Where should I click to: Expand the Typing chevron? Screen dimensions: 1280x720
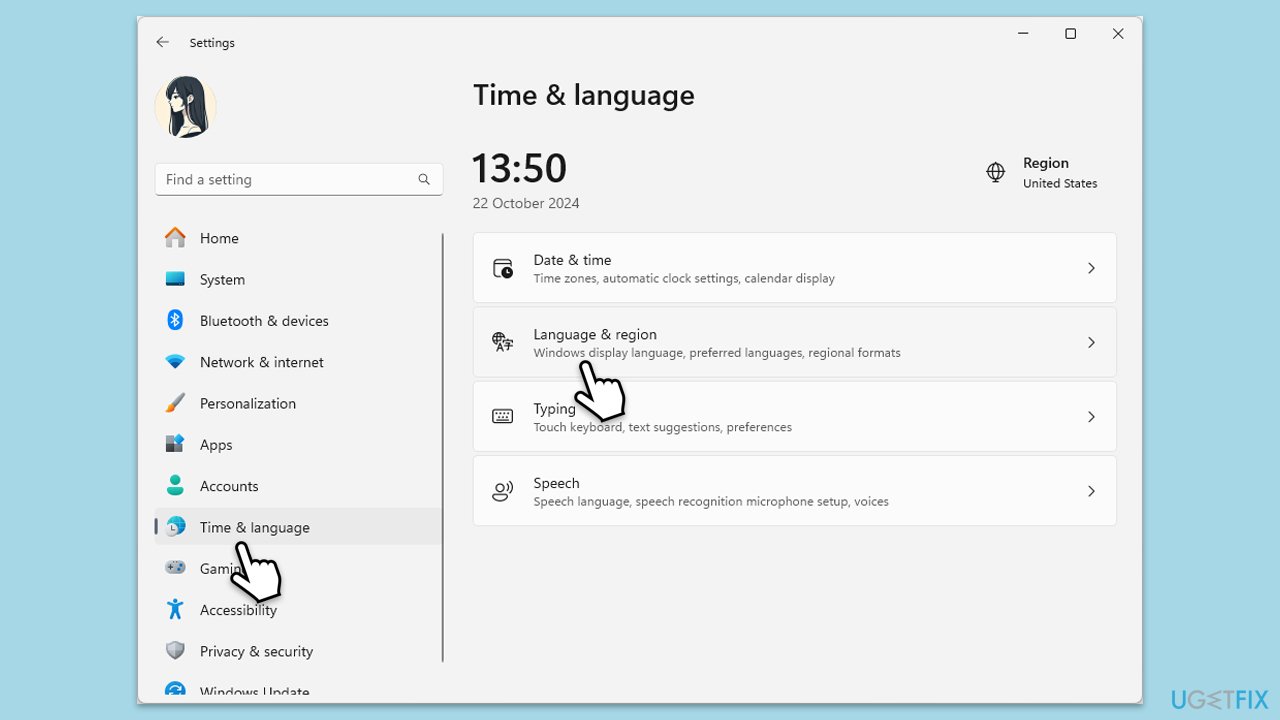coord(1091,416)
